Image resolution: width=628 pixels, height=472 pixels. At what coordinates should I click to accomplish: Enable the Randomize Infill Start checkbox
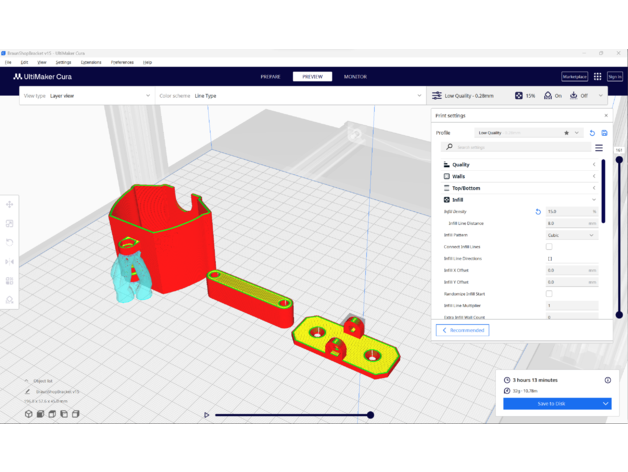549,294
